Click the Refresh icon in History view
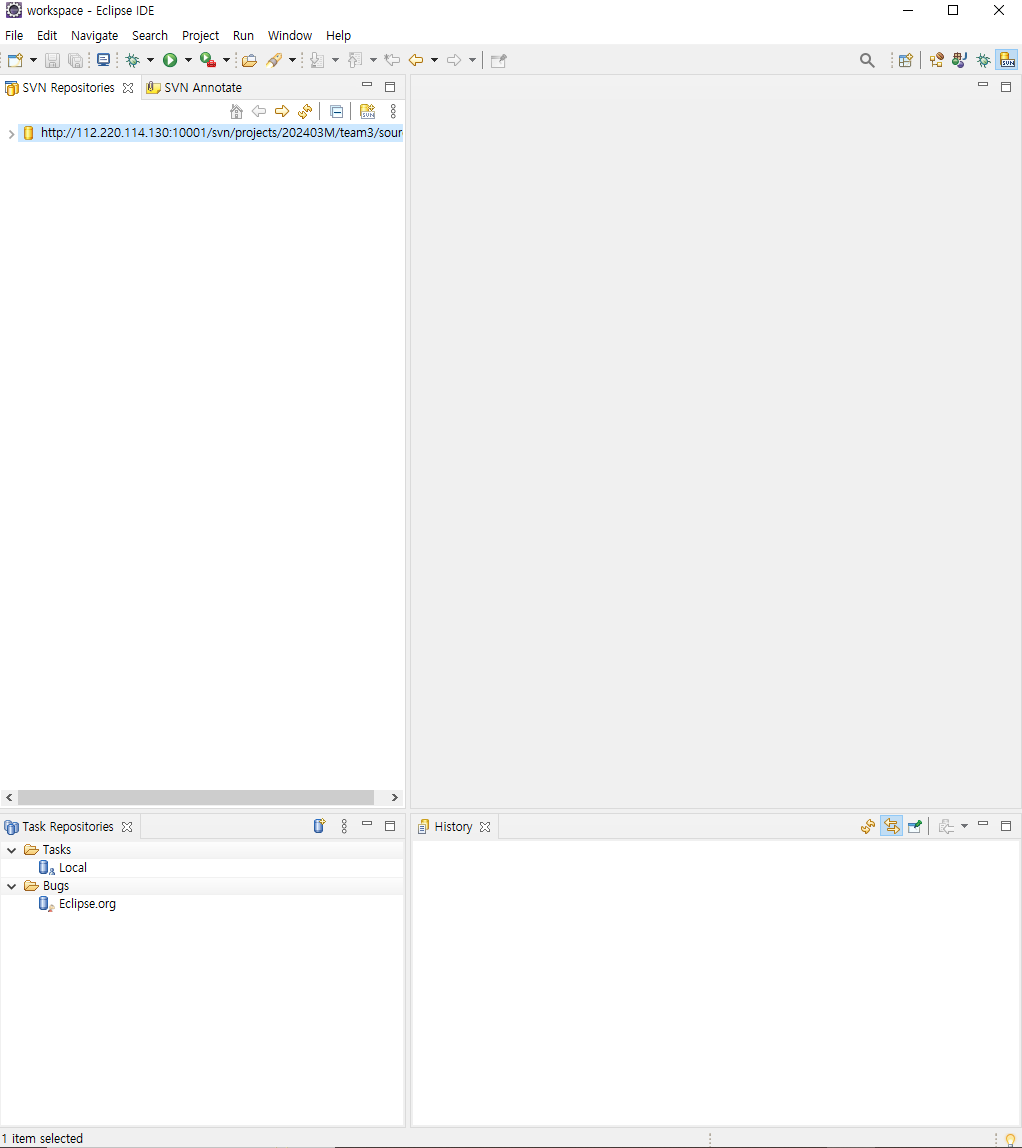Viewport: 1022px width, 1148px height. [868, 827]
